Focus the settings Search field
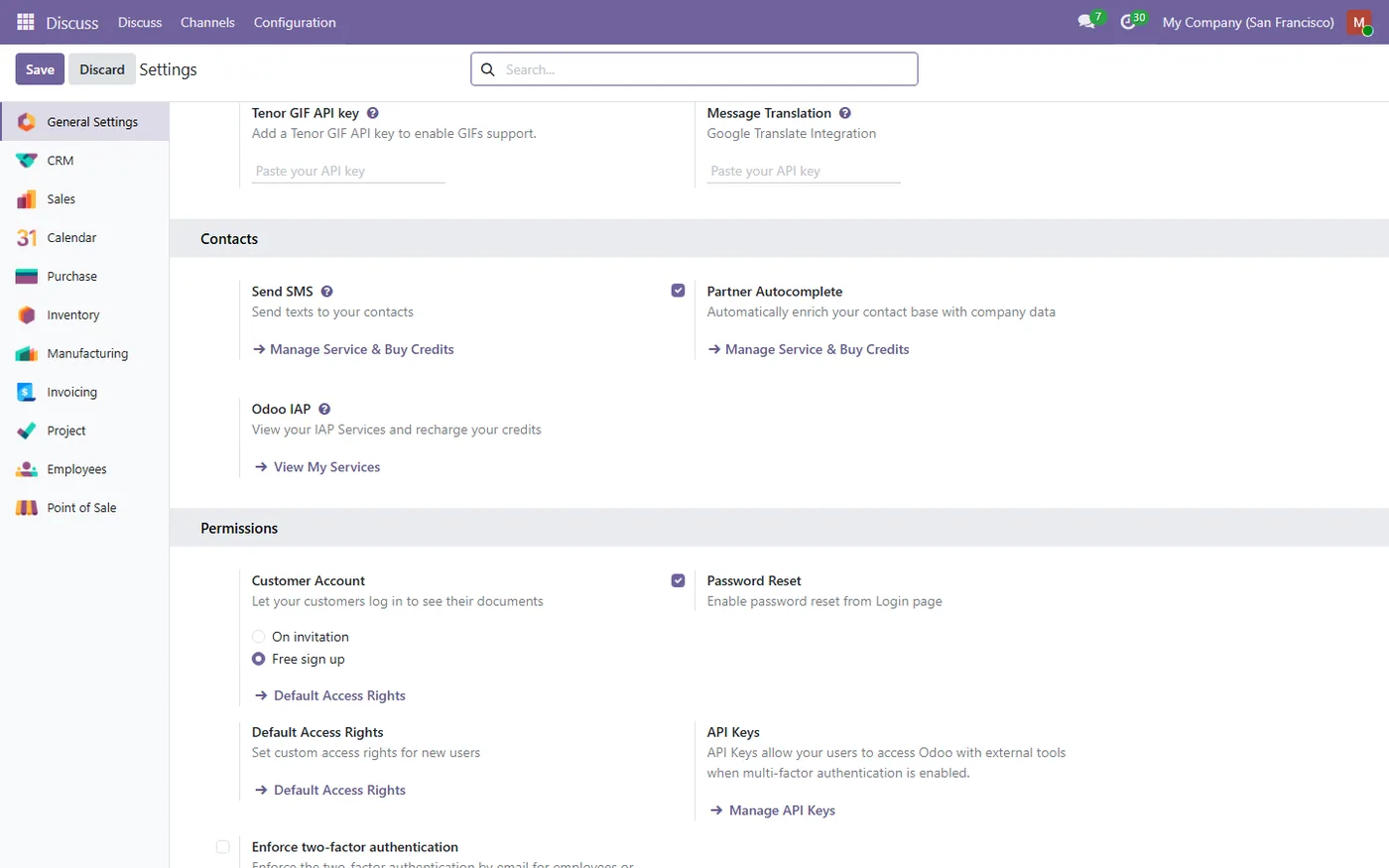 [x=694, y=69]
